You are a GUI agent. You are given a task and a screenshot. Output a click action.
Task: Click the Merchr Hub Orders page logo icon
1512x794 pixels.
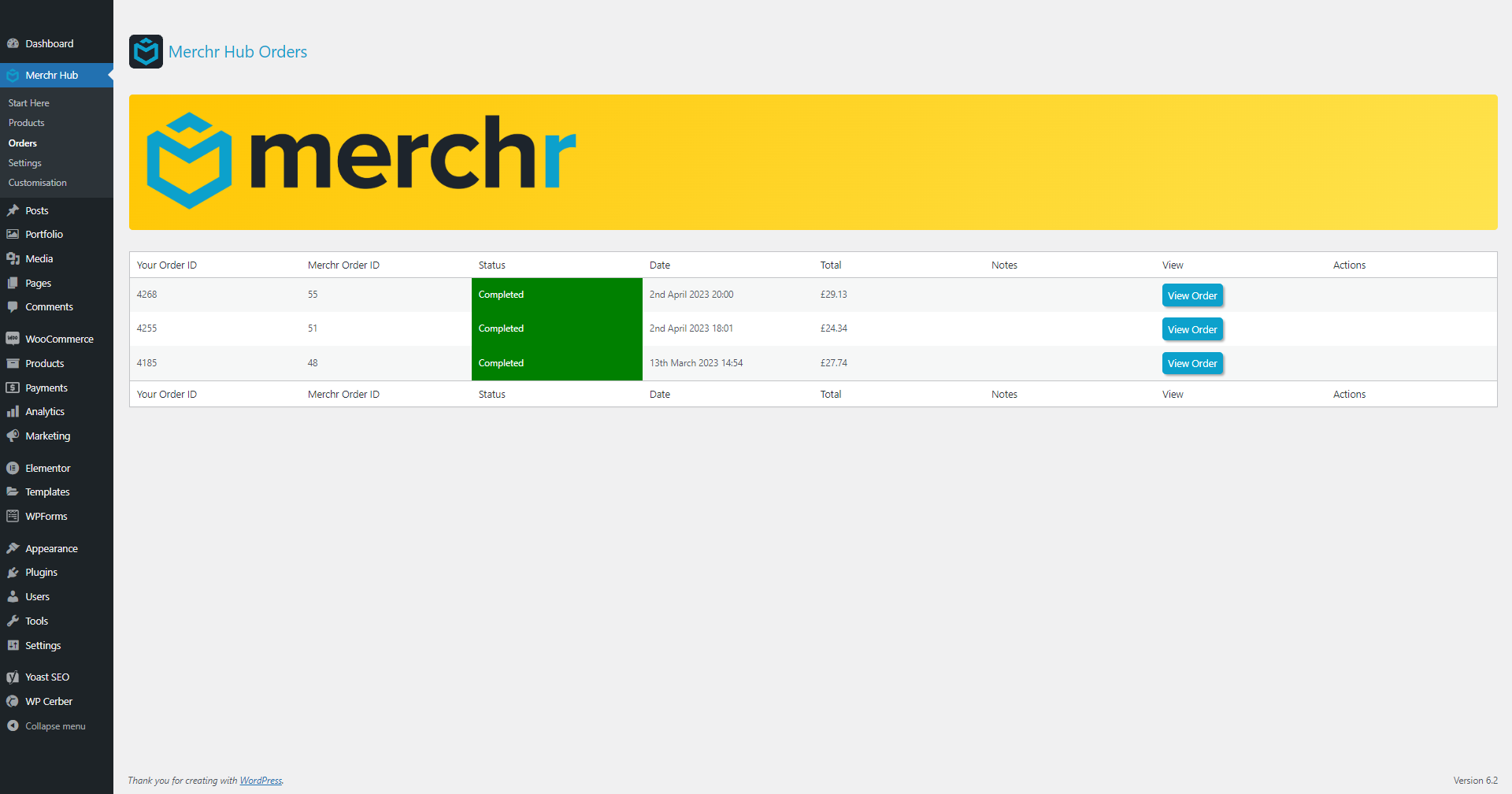(146, 52)
